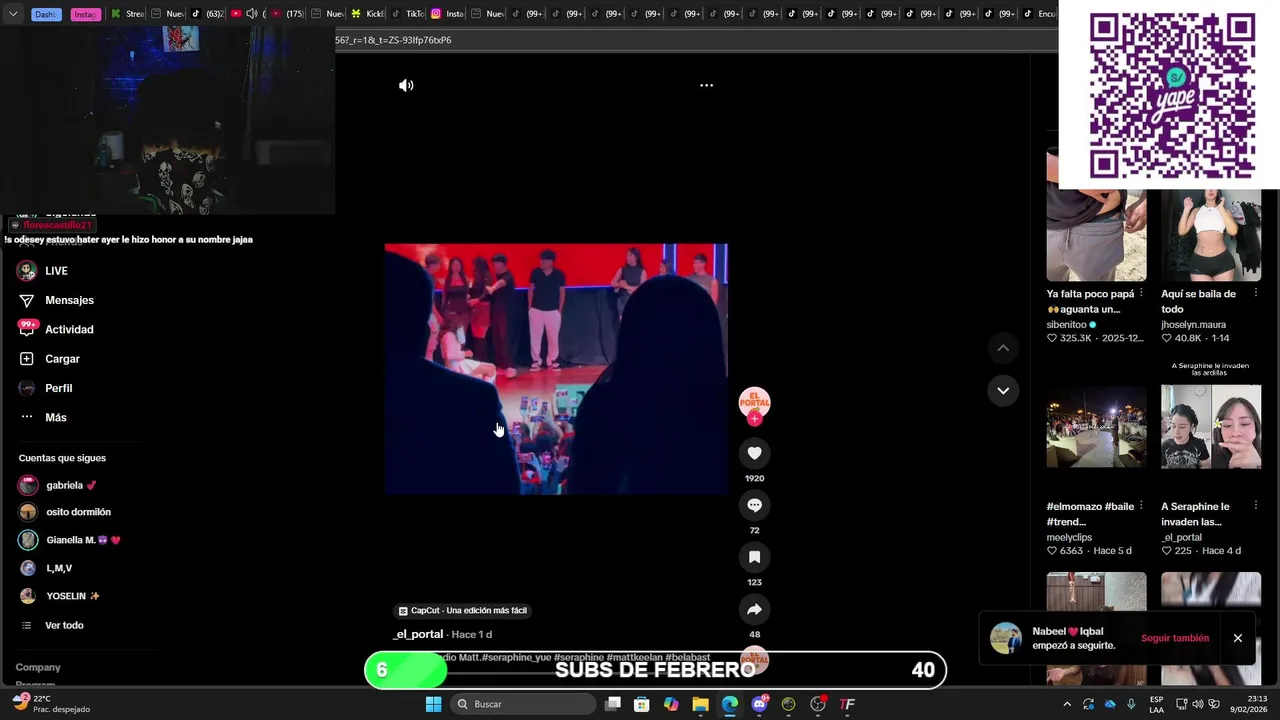1280x720 pixels.
Task: Open #elmomazo #baile video thumbnail
Action: pos(1096,428)
